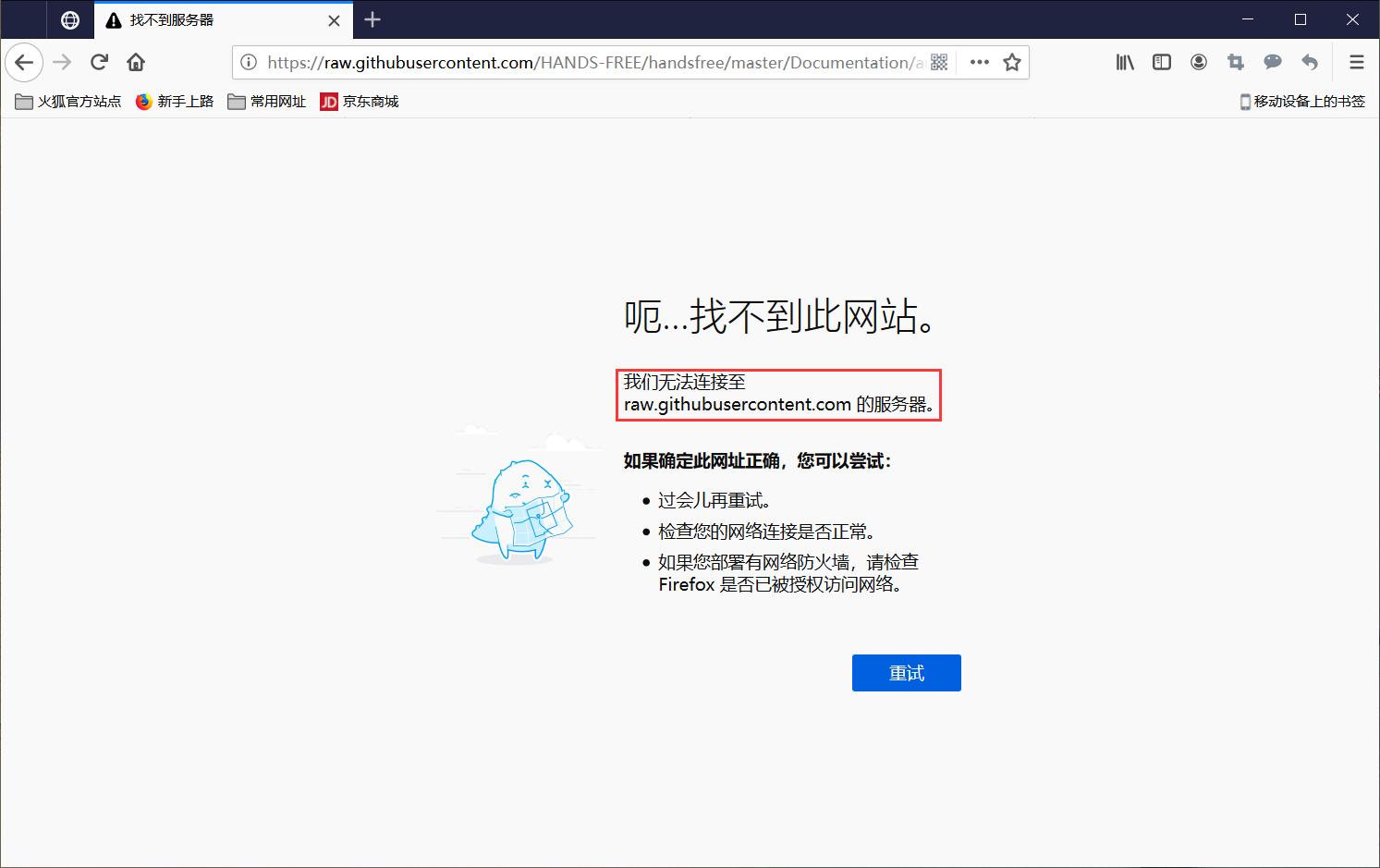Show site information icon in address bar
This screenshot has width=1380, height=868.
[249, 63]
